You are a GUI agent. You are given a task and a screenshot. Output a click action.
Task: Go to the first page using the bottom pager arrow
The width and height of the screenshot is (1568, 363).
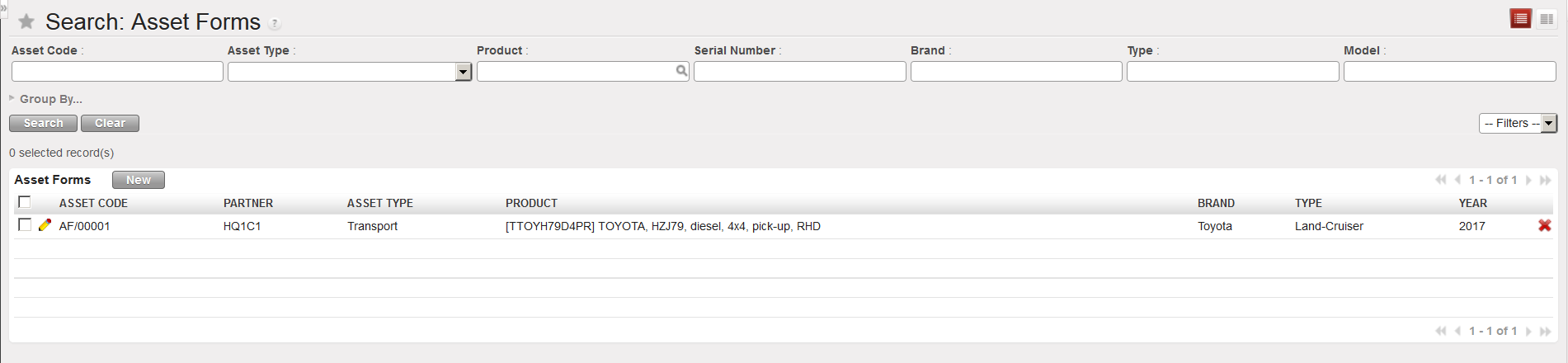pyautogui.click(x=1440, y=331)
